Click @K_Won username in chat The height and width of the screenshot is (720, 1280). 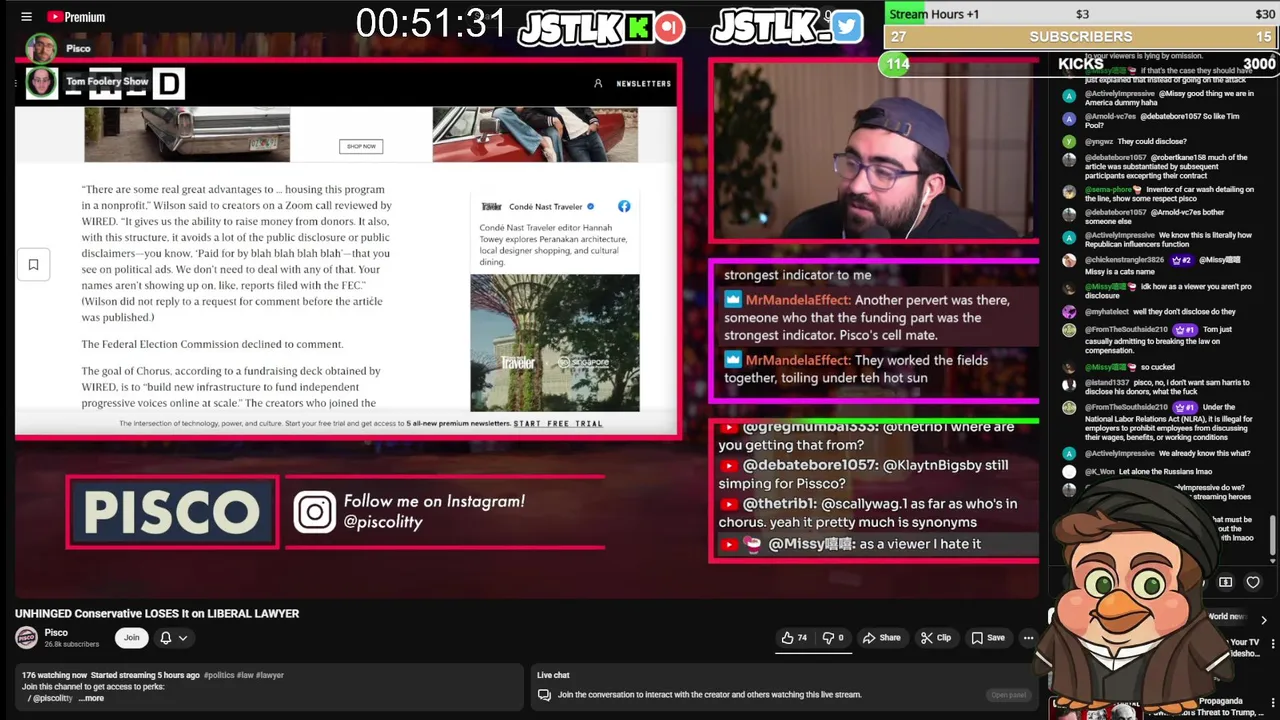pos(1100,471)
